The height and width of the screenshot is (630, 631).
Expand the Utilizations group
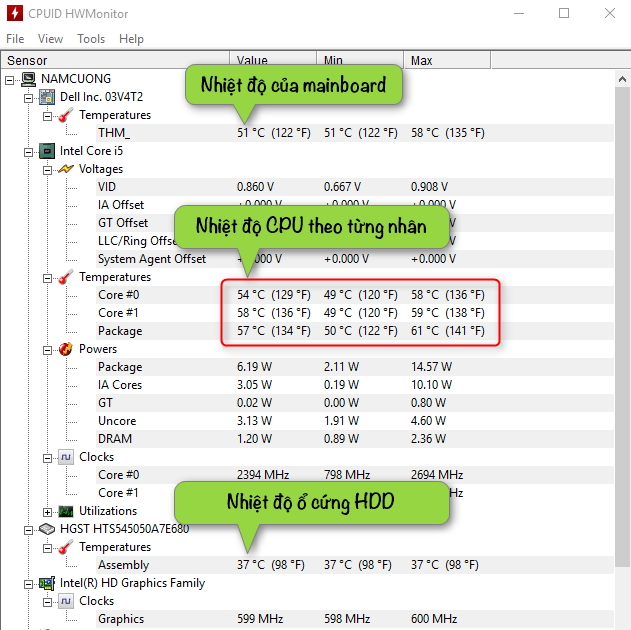(47, 513)
